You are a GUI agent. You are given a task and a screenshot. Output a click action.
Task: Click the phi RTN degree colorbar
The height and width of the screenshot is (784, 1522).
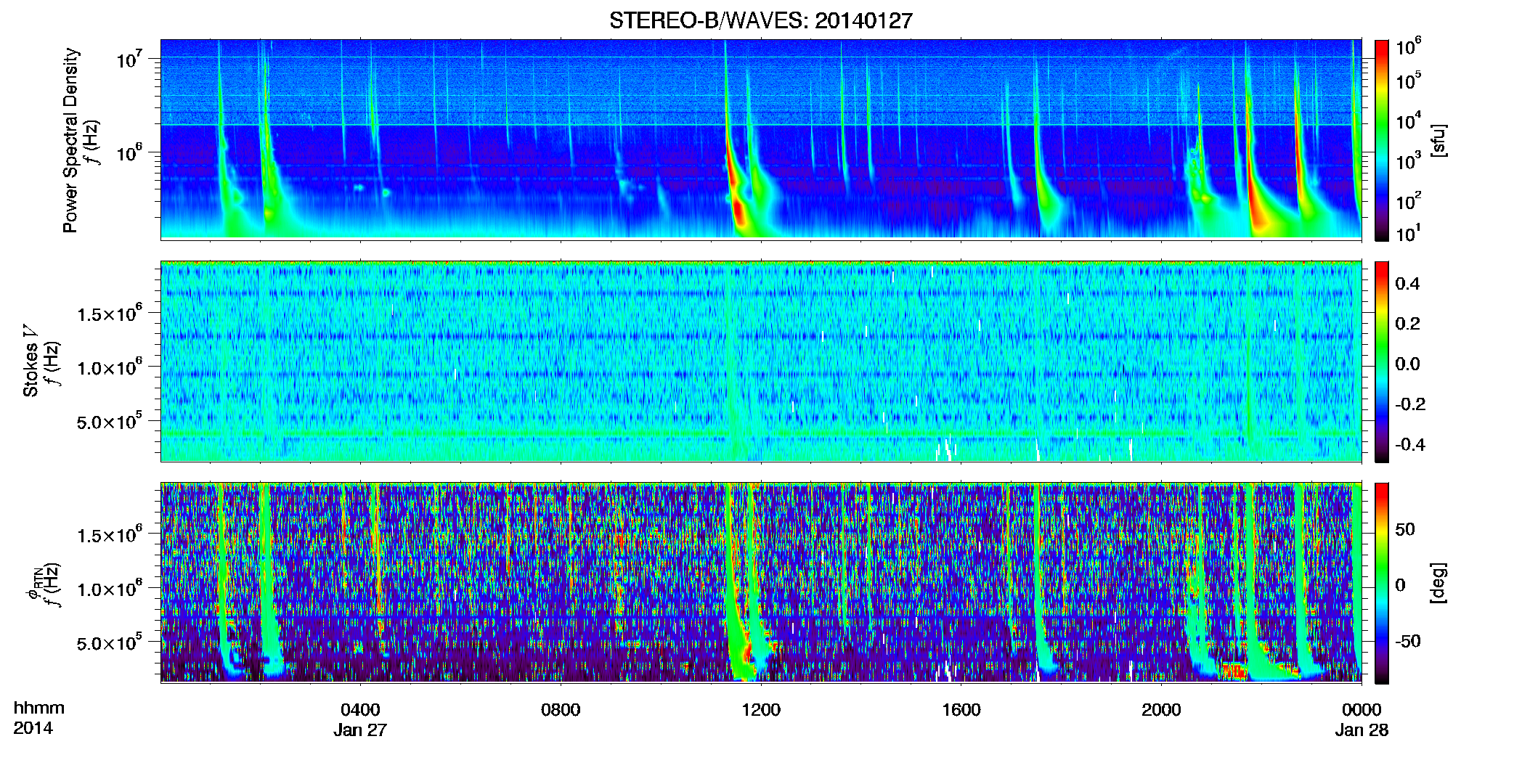point(1382,583)
